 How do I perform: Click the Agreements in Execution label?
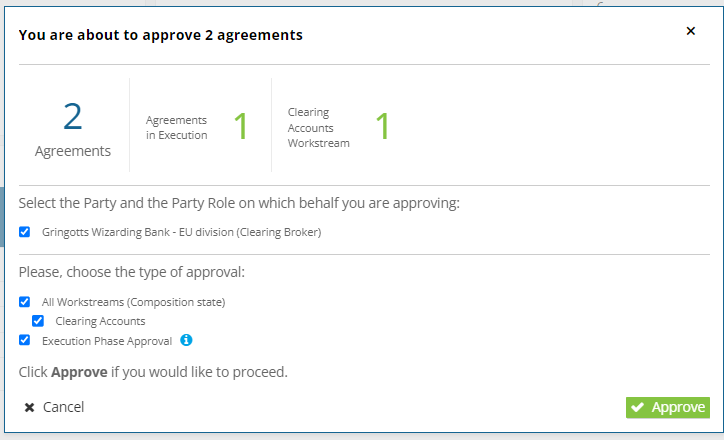click(176, 127)
